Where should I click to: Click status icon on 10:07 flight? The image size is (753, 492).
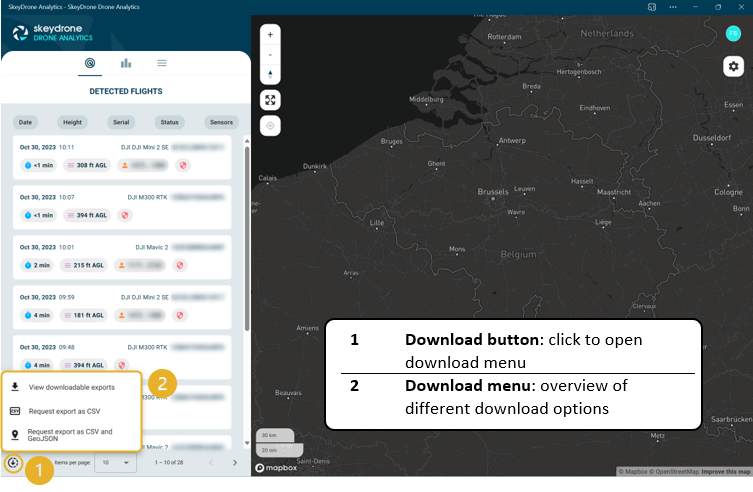pyautogui.click(x=125, y=216)
